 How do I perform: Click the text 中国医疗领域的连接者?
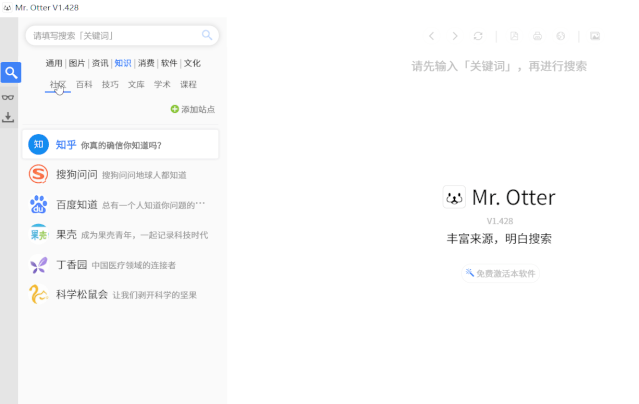click(134, 265)
